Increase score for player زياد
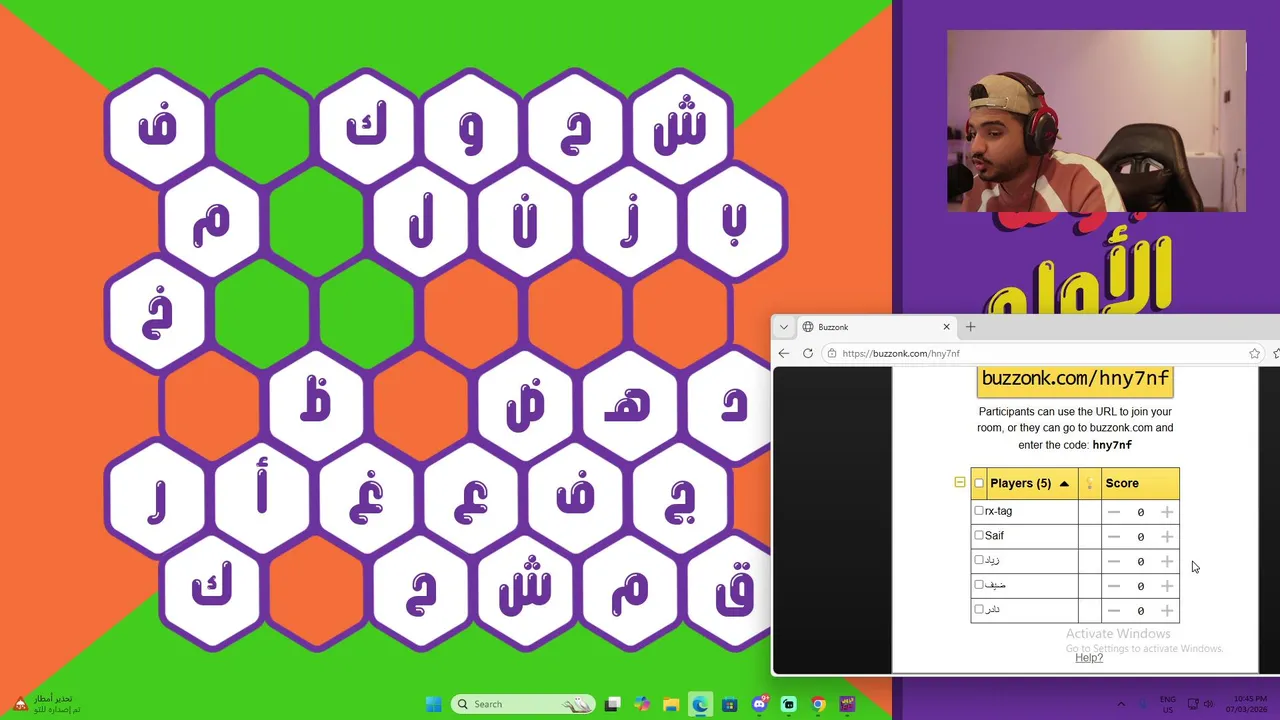 coord(1167,561)
